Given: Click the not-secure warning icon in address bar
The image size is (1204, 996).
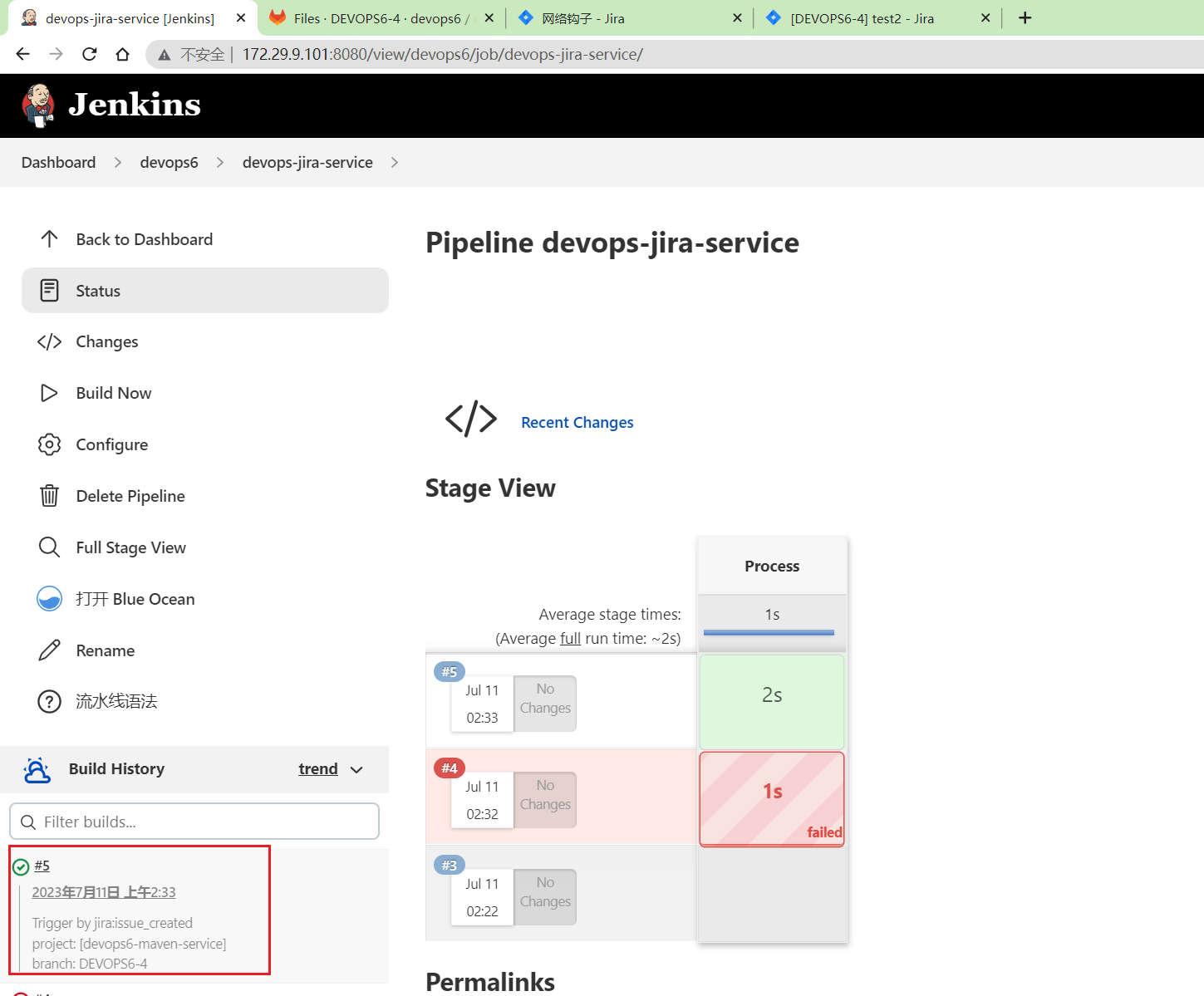Looking at the screenshot, I should point(165,55).
